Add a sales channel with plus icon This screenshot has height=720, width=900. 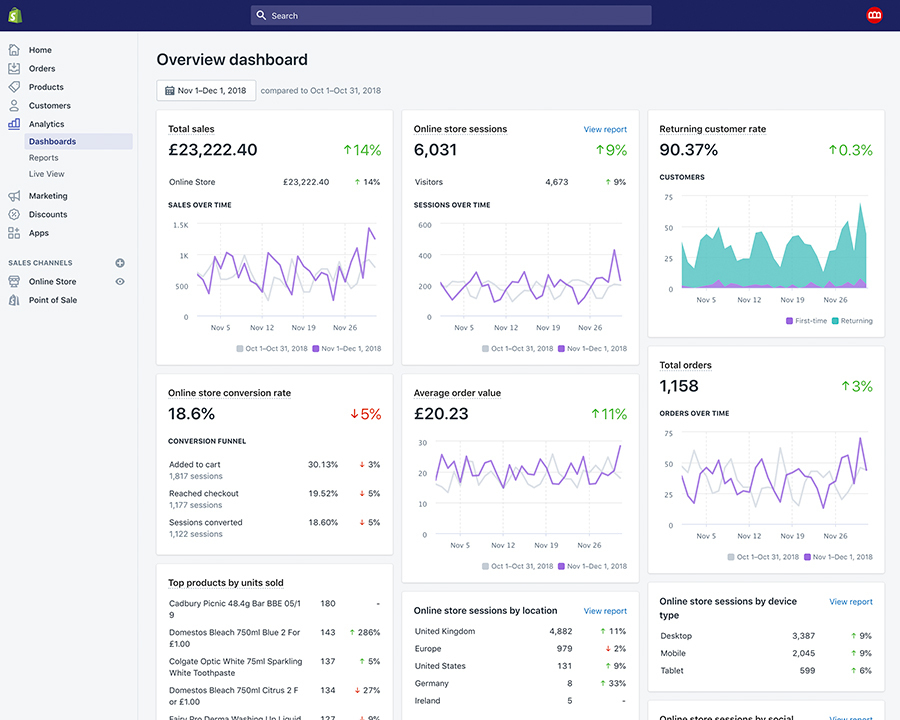pyautogui.click(x=120, y=263)
